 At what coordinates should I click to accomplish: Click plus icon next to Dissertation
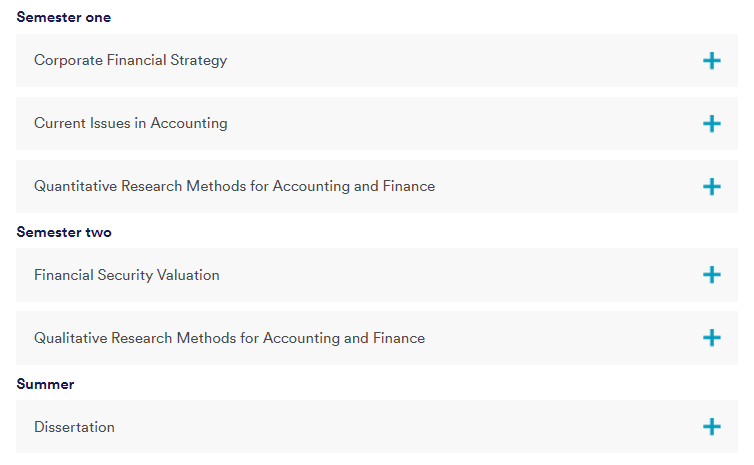pos(711,427)
